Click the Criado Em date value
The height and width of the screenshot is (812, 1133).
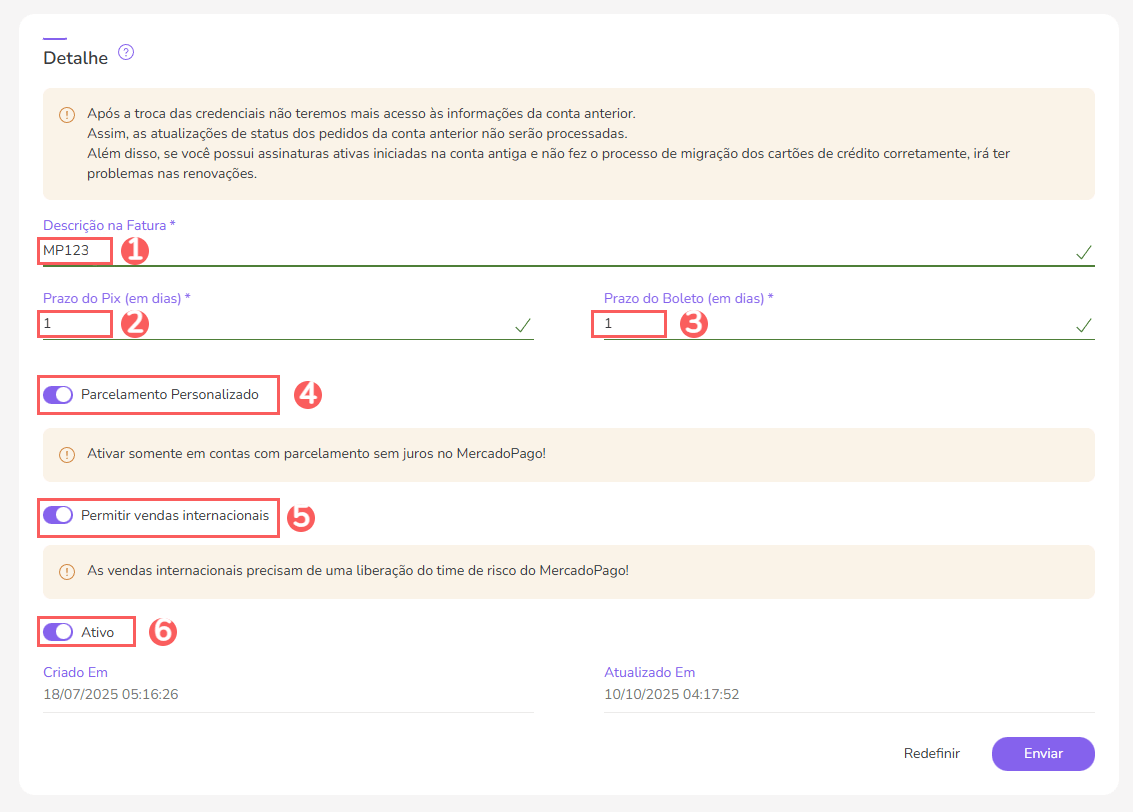coord(110,694)
